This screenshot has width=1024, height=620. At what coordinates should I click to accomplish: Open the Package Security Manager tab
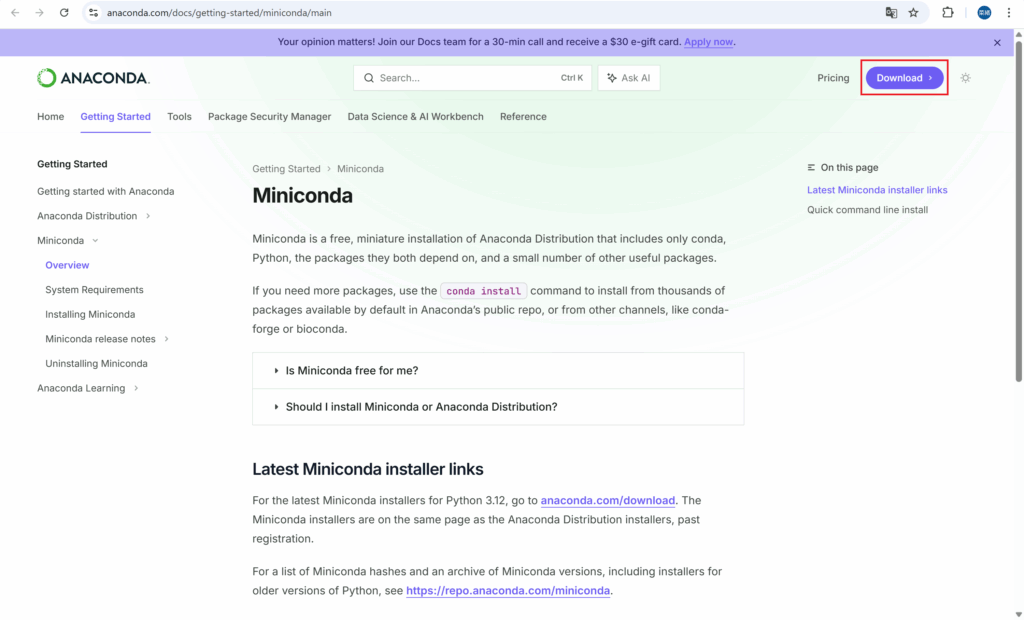click(x=270, y=116)
